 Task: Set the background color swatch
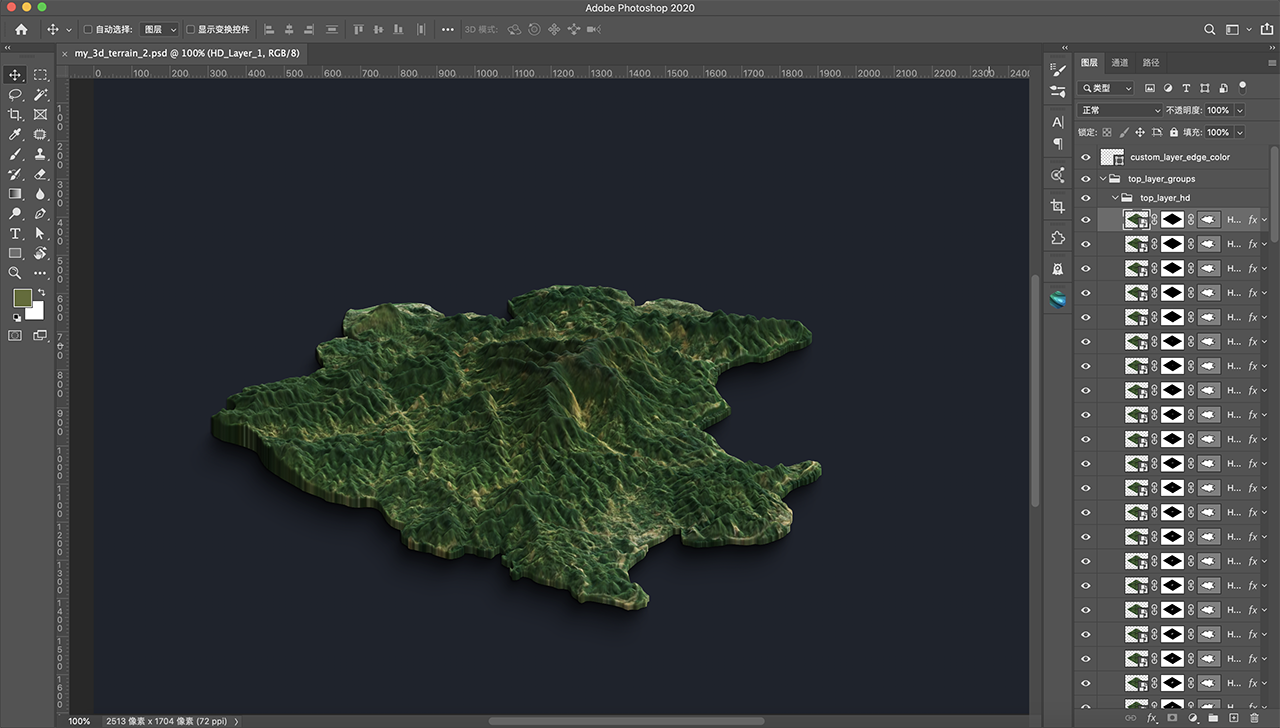click(37, 312)
